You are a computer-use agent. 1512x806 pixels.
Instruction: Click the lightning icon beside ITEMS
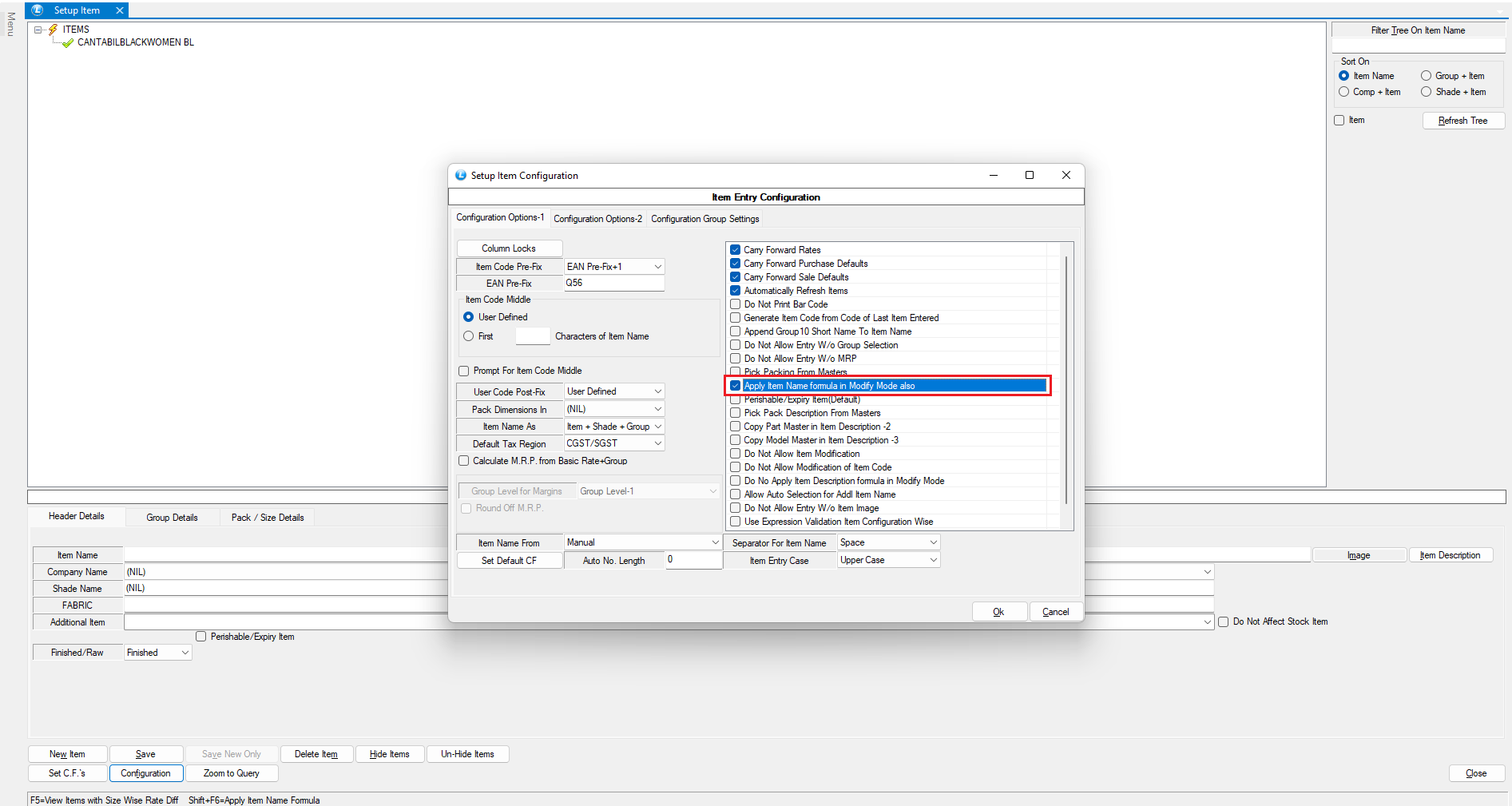54,30
